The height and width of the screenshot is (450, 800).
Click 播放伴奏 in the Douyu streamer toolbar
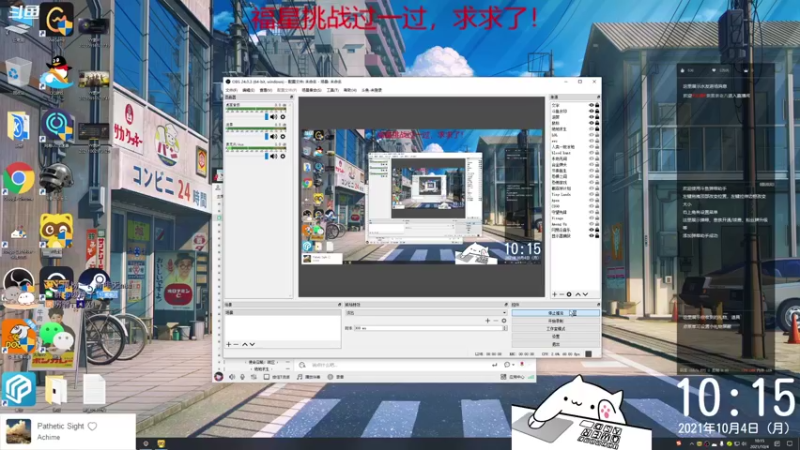point(309,377)
